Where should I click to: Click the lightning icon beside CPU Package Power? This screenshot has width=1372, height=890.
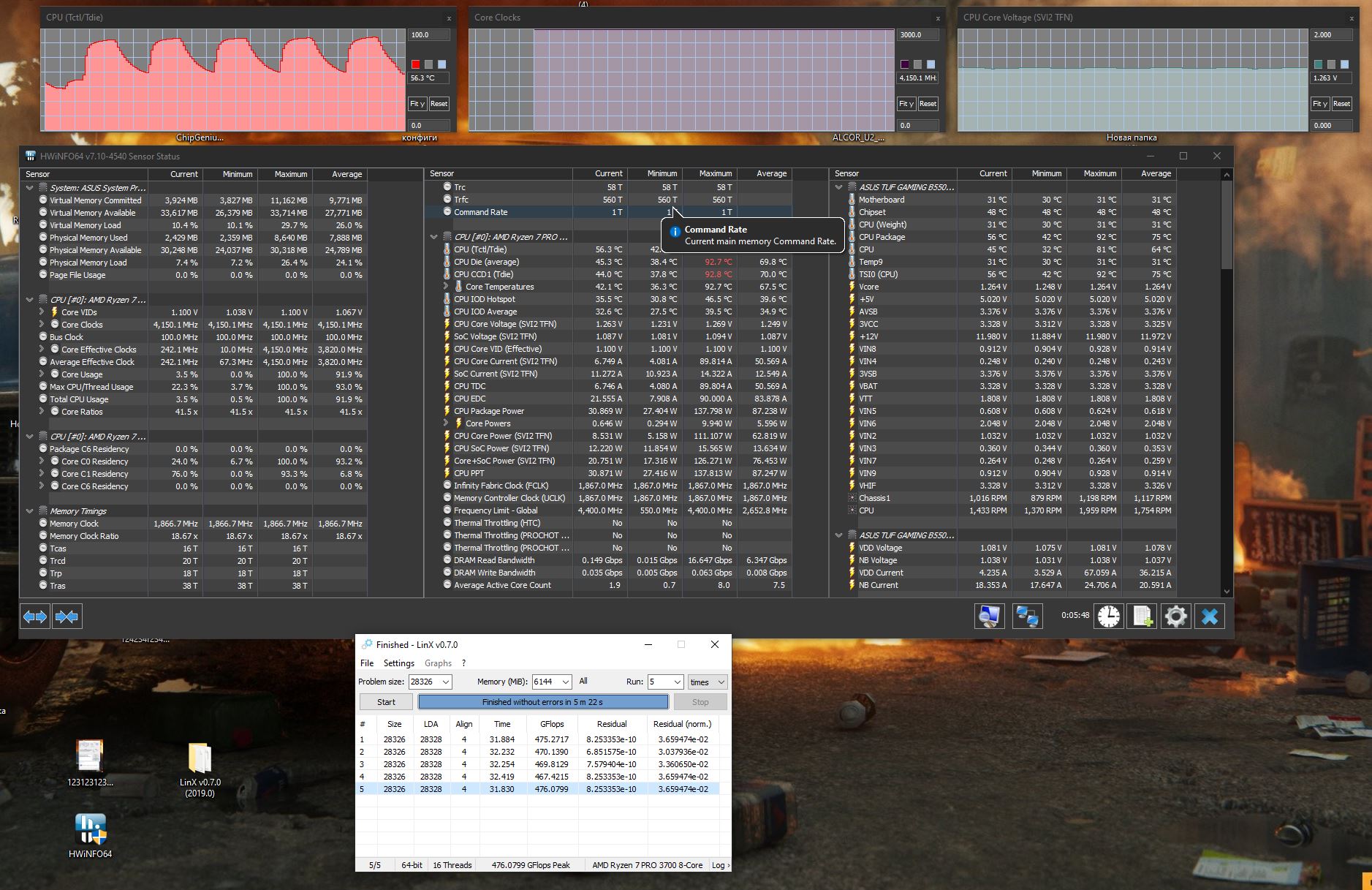pyautogui.click(x=447, y=411)
